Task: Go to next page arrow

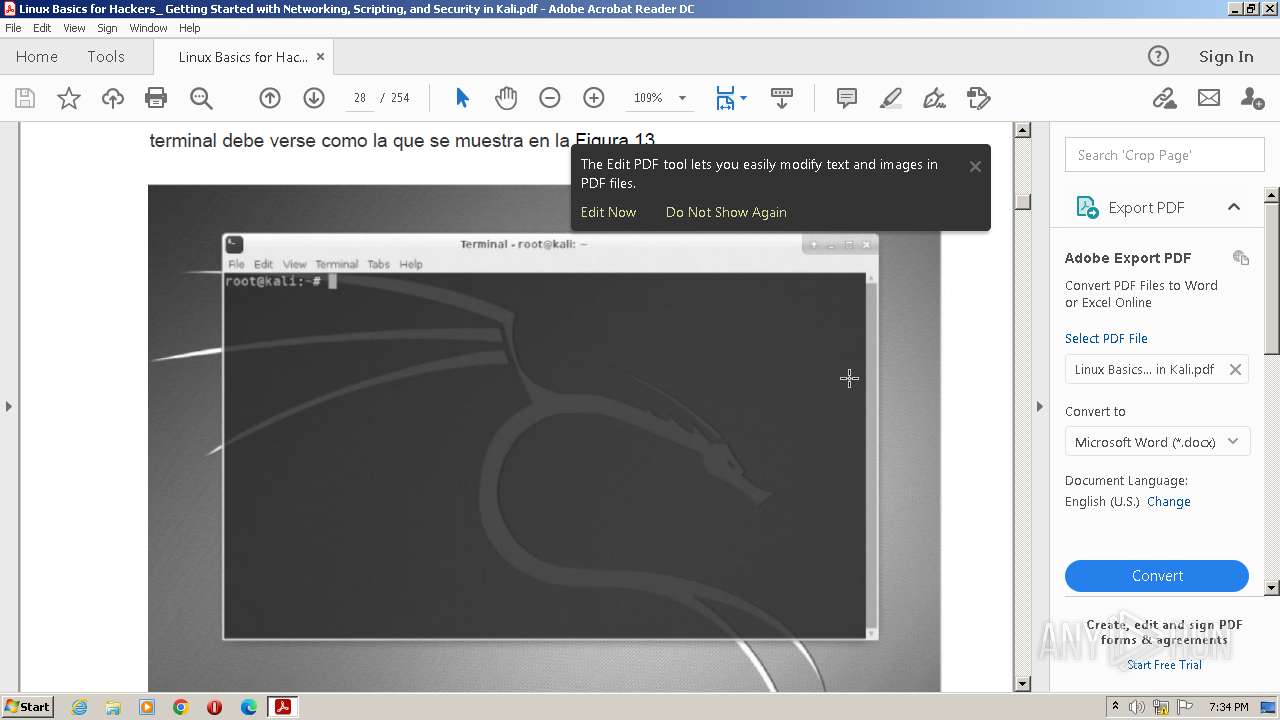Action: pyautogui.click(x=314, y=98)
